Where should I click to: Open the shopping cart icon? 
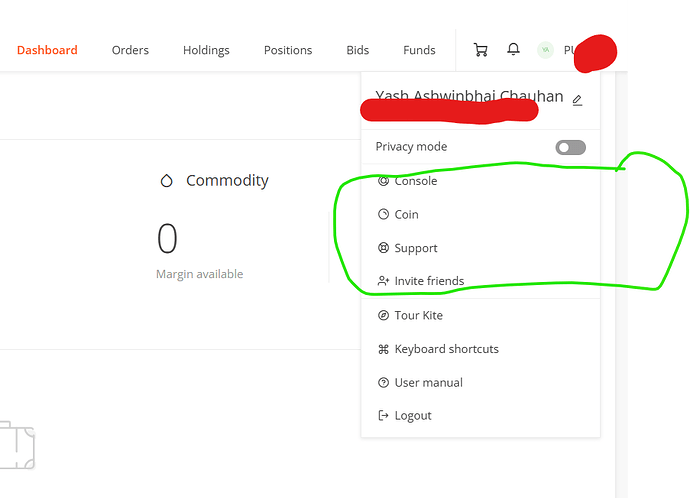[x=481, y=50]
